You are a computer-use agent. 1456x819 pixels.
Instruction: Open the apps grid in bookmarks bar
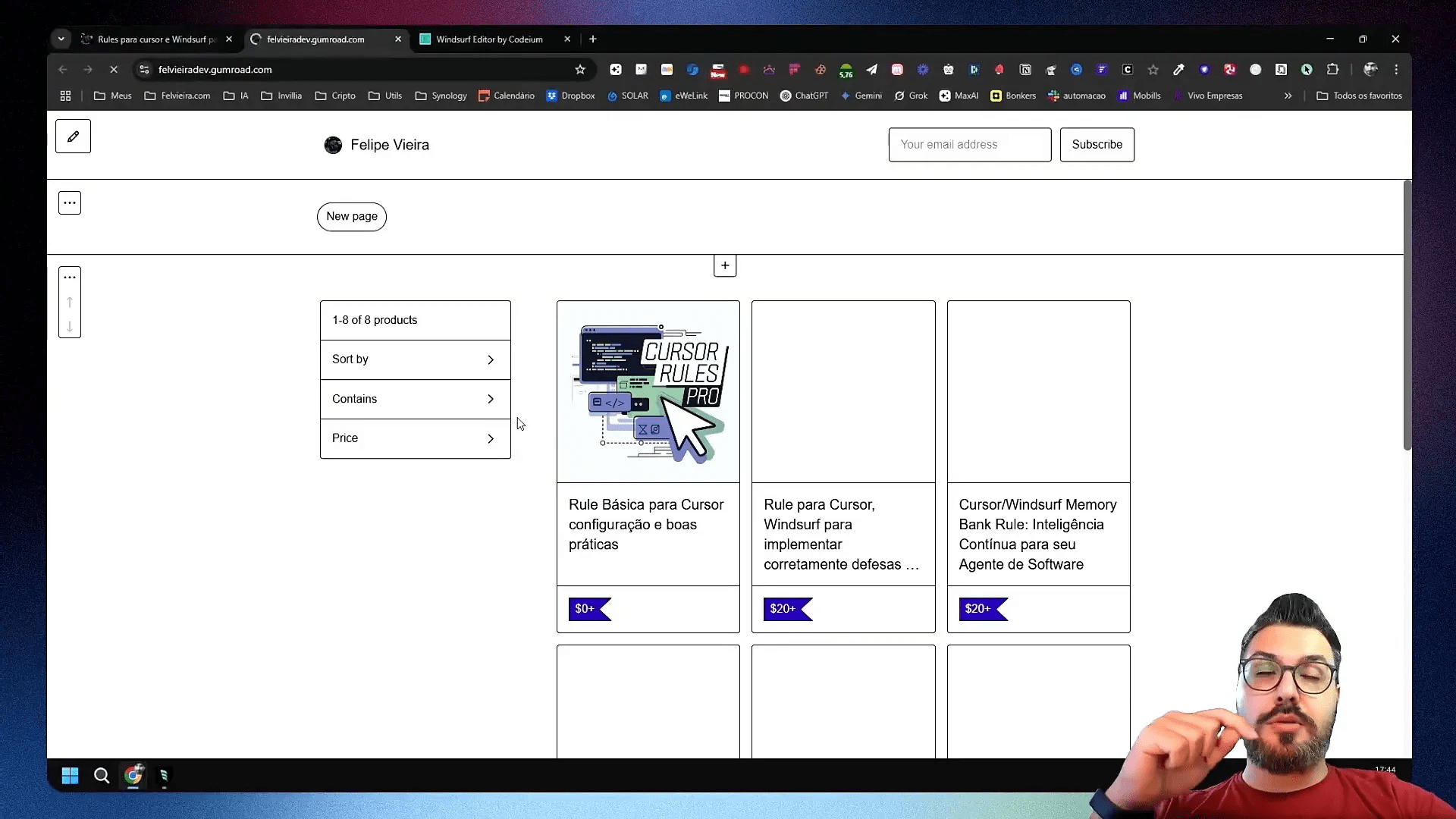tap(66, 96)
